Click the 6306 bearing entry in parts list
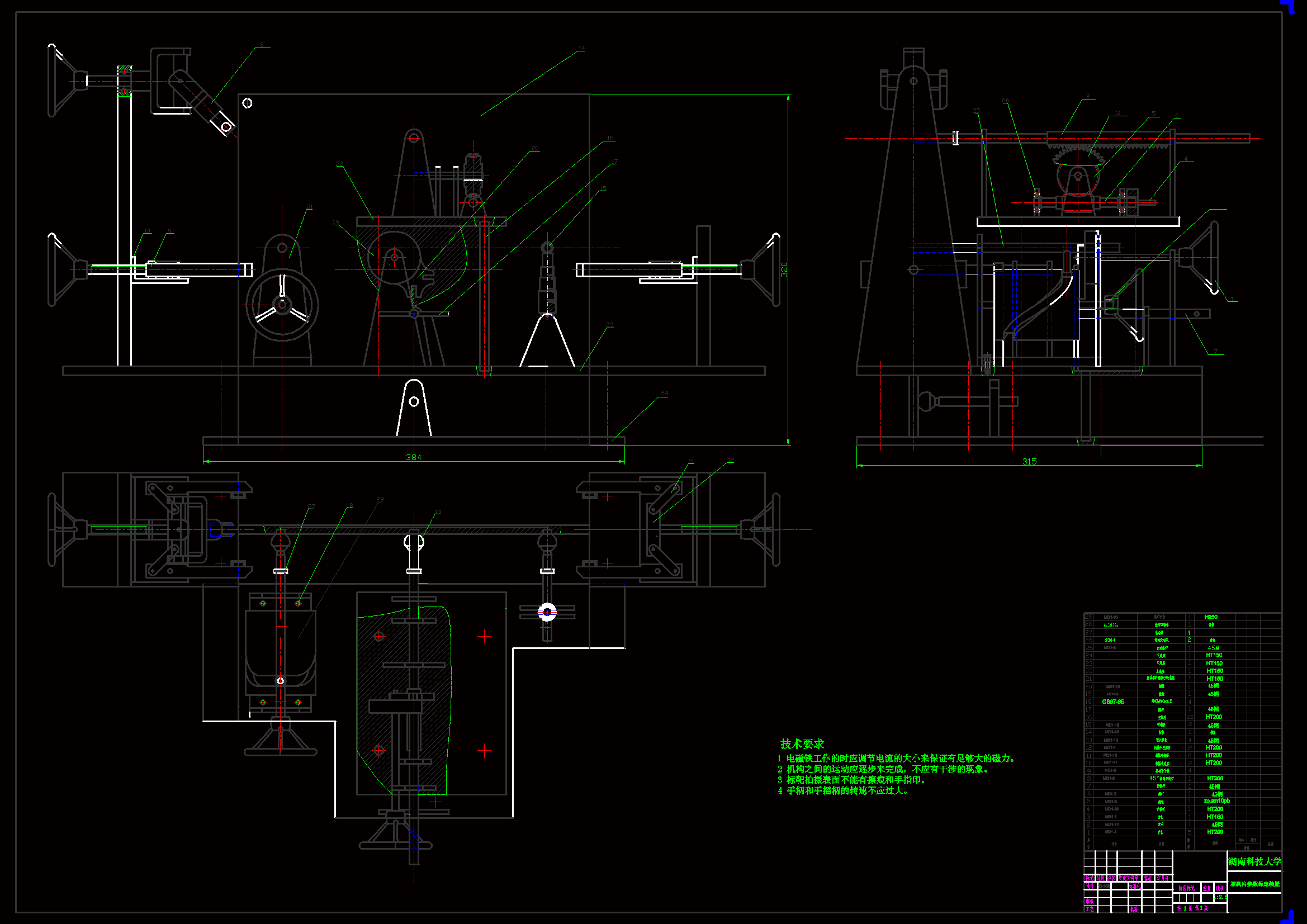The width and height of the screenshot is (1307, 924). 1110,625
